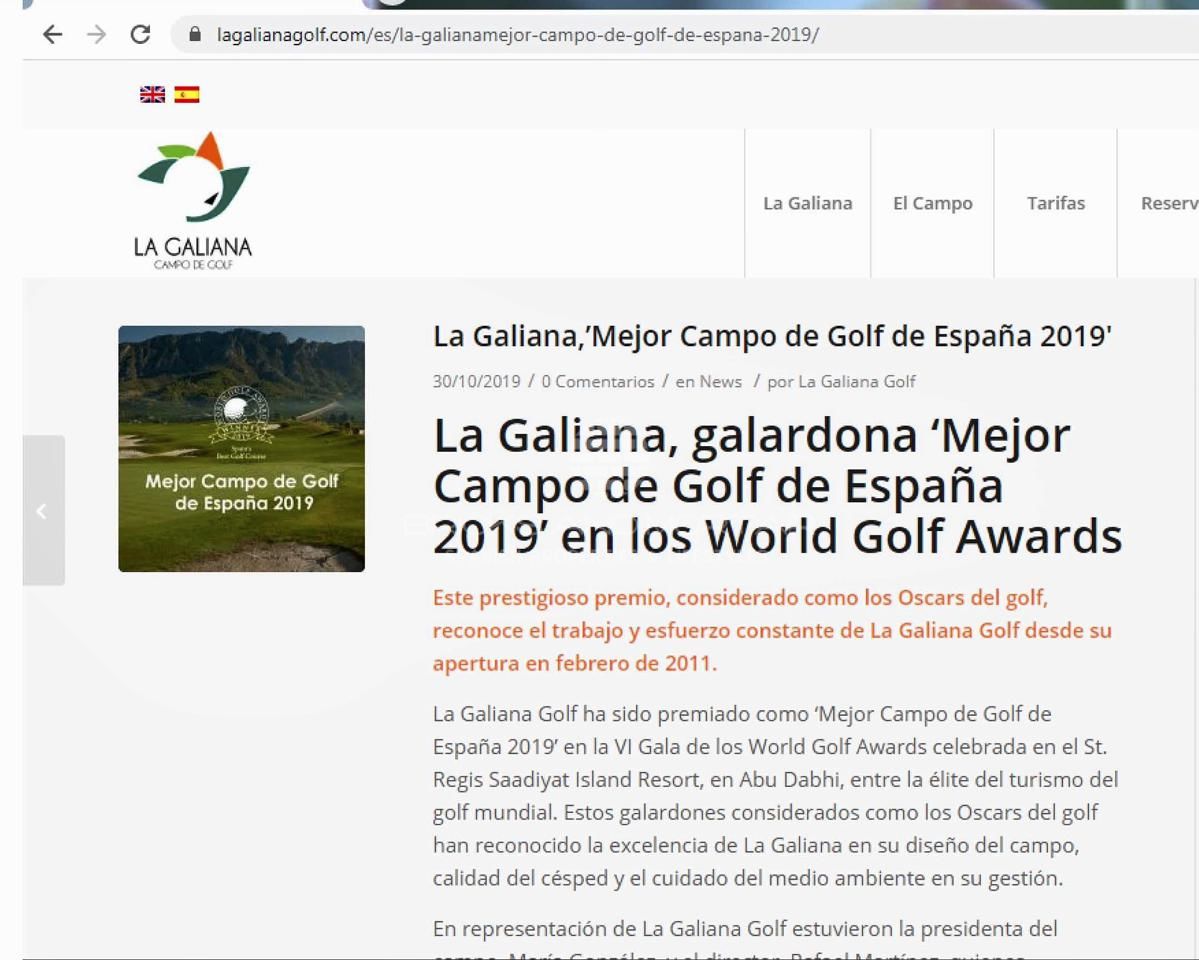Select the Spanish flag language icon
1199x960 pixels.
(x=187, y=95)
